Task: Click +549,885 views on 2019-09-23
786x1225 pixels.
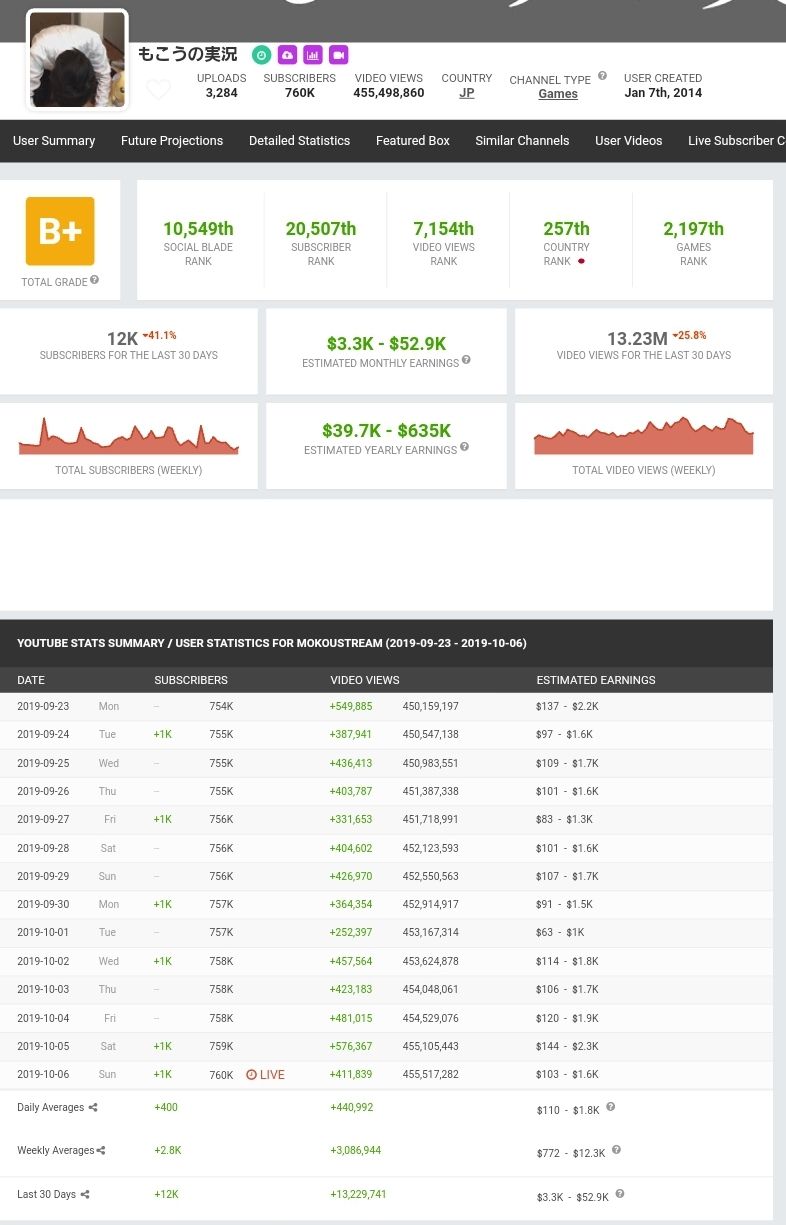Action: [x=351, y=706]
